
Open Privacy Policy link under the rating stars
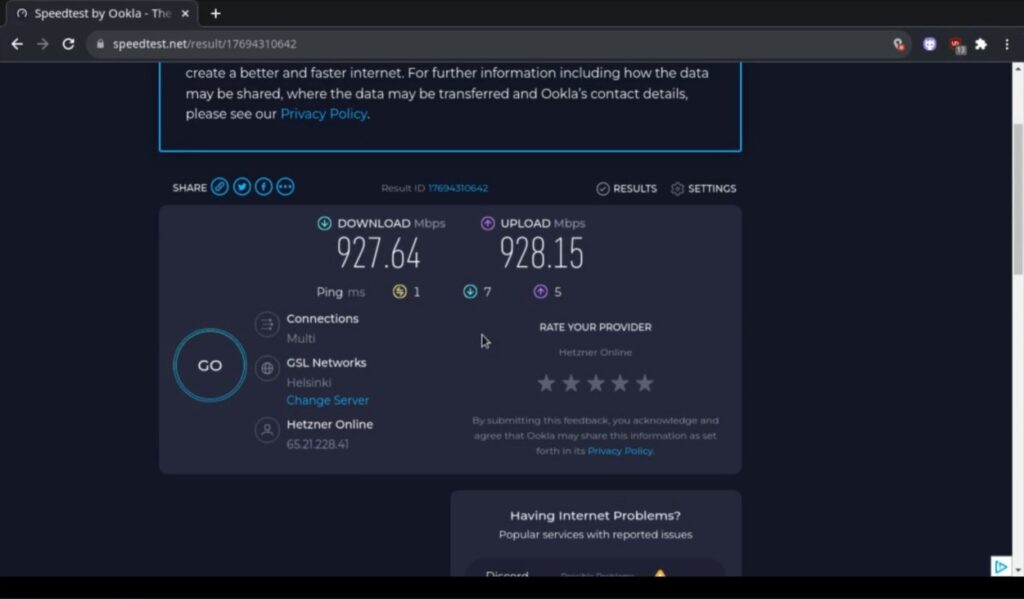coord(620,451)
